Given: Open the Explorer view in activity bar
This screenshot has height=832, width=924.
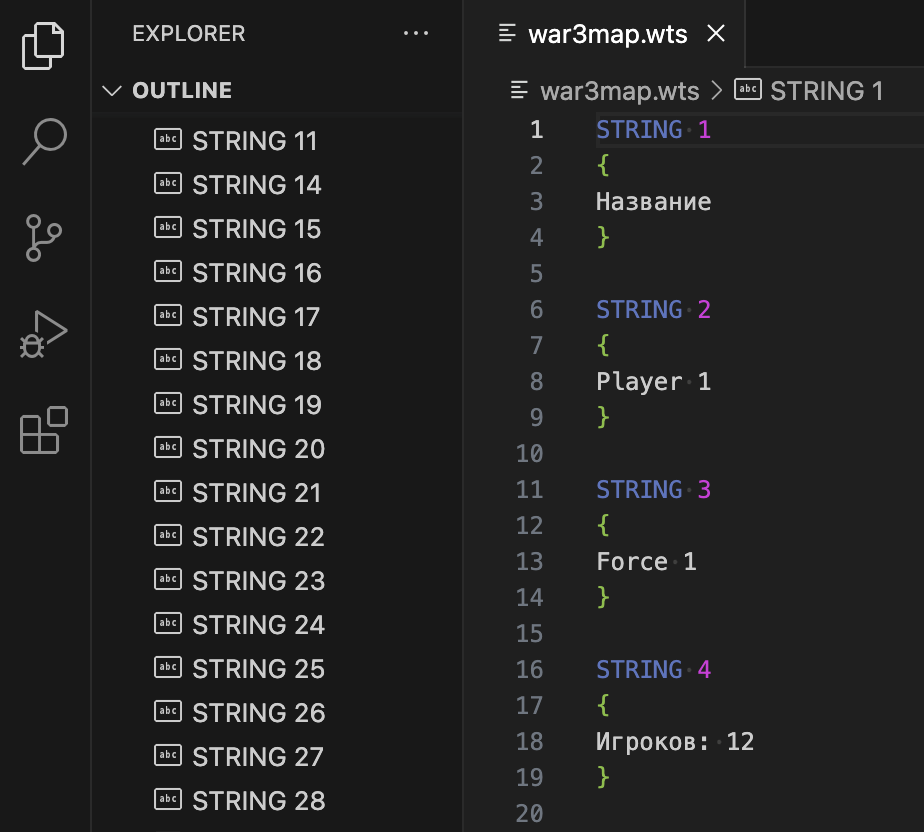Looking at the screenshot, I should 43,45.
